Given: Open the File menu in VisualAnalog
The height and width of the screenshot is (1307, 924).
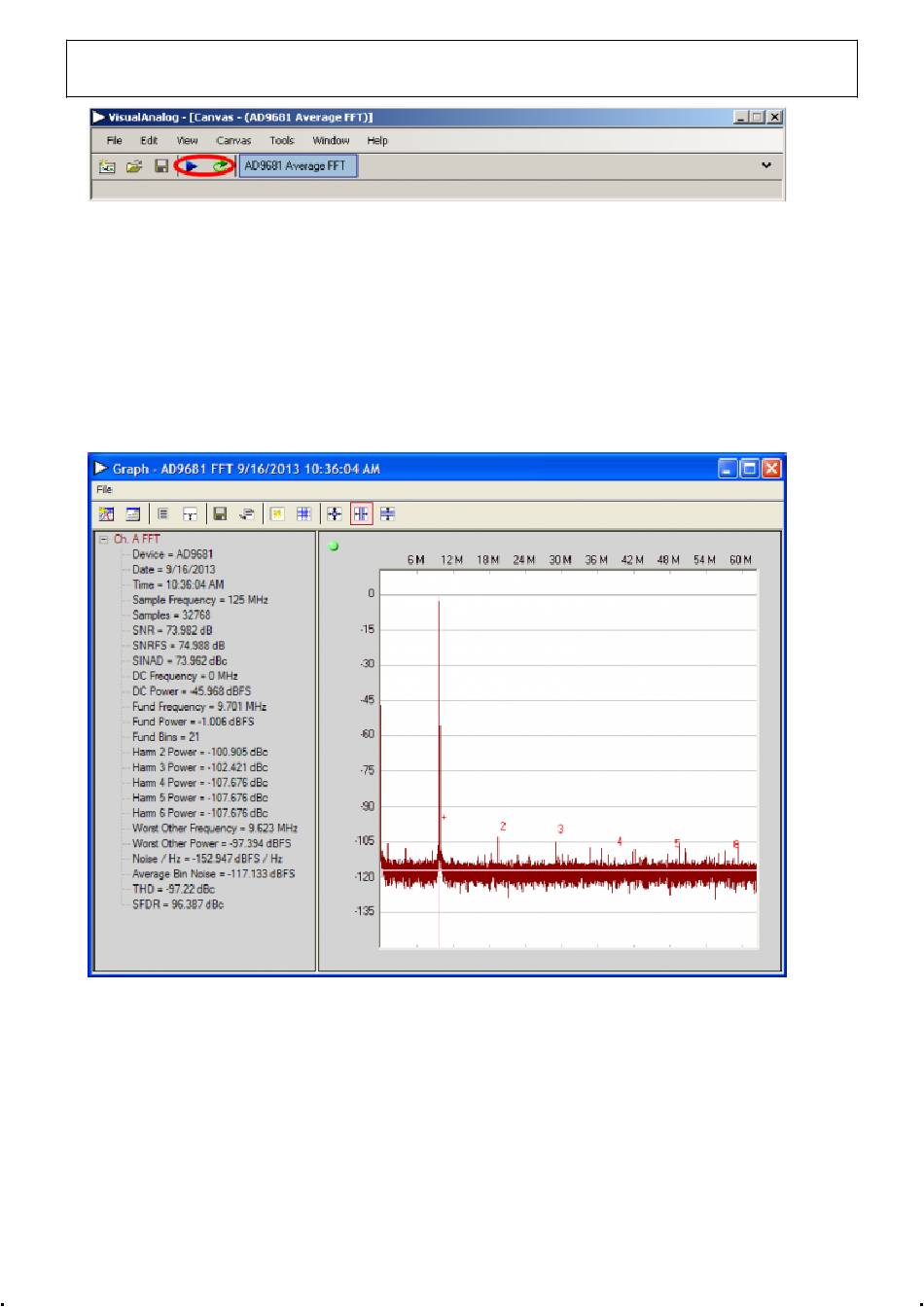Looking at the screenshot, I should pyautogui.click(x=115, y=141).
